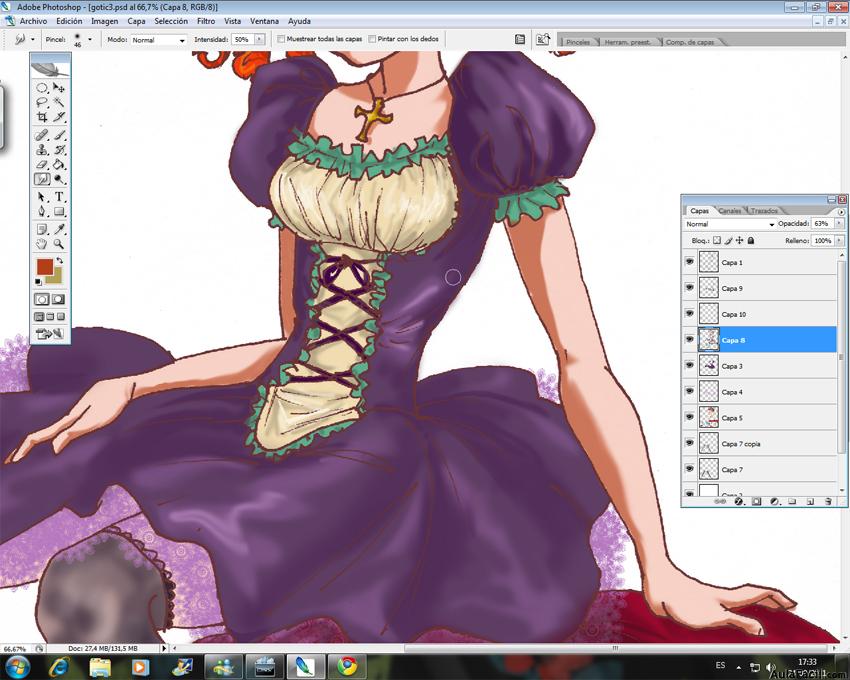
Task: Select the Zoom magnifier tool
Action: 59,244
